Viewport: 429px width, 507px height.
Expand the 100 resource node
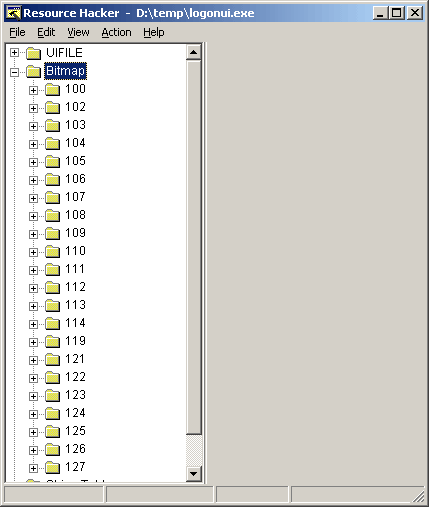click(33, 90)
